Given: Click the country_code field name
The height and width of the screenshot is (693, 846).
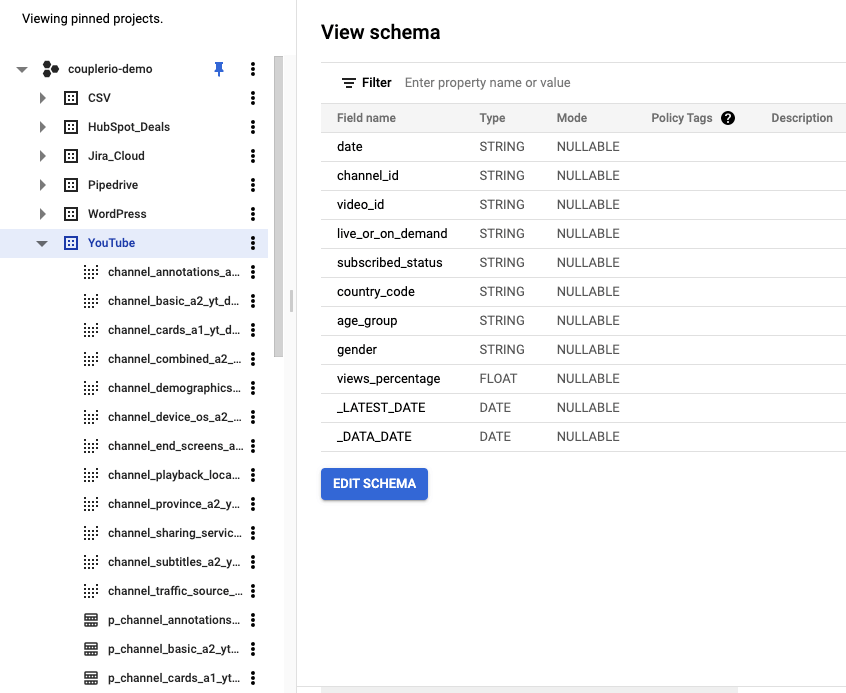Looking at the screenshot, I should point(376,292).
